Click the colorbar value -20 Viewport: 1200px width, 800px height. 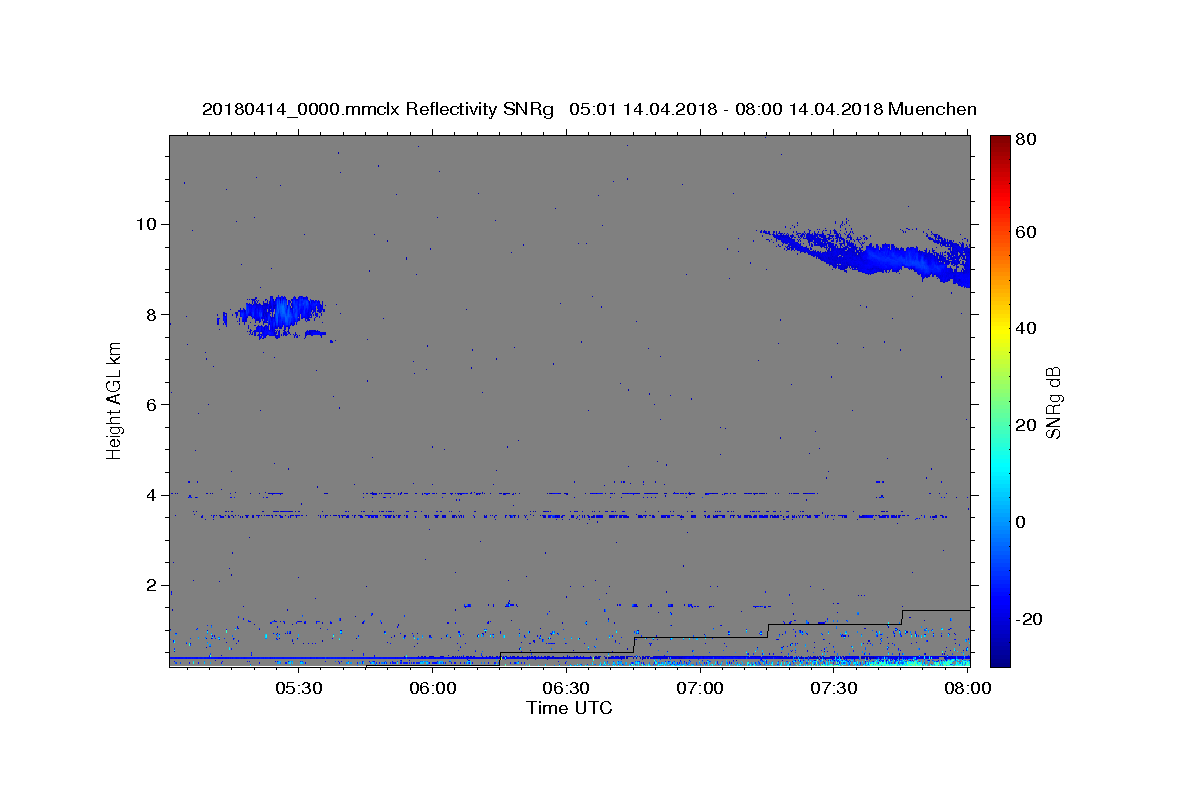(1029, 619)
